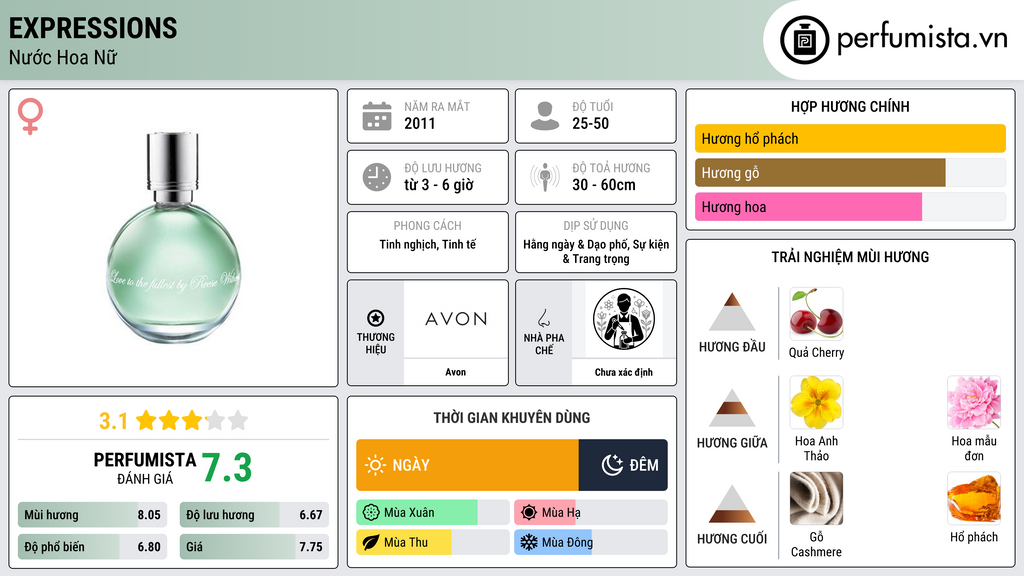
Task: Click the dark Đêm usage bar
Action: (623, 465)
